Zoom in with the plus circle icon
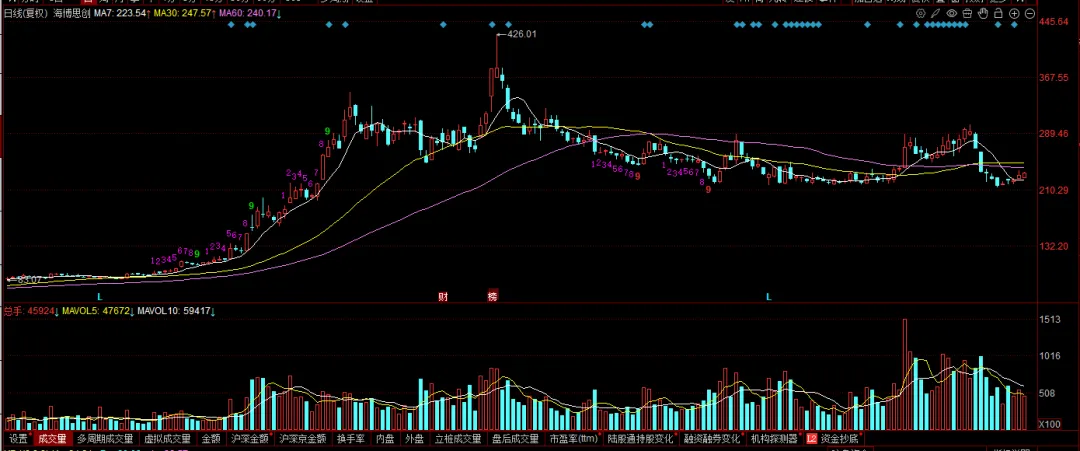1080x451 pixels. 1015,13
